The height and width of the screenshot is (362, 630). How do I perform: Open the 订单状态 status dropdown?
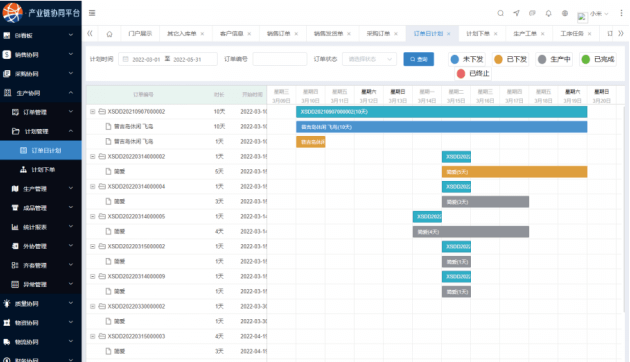pos(370,59)
